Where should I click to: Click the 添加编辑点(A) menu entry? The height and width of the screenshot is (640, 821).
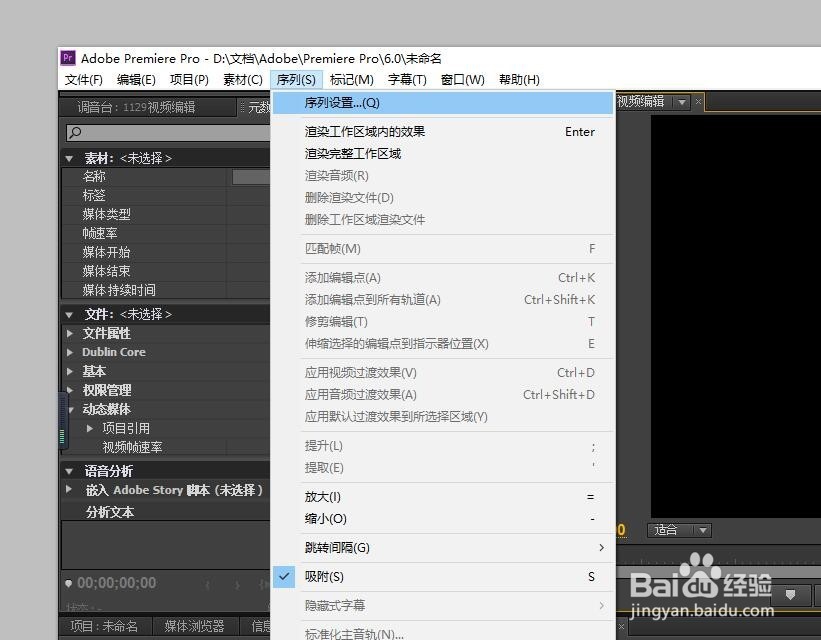tap(443, 278)
